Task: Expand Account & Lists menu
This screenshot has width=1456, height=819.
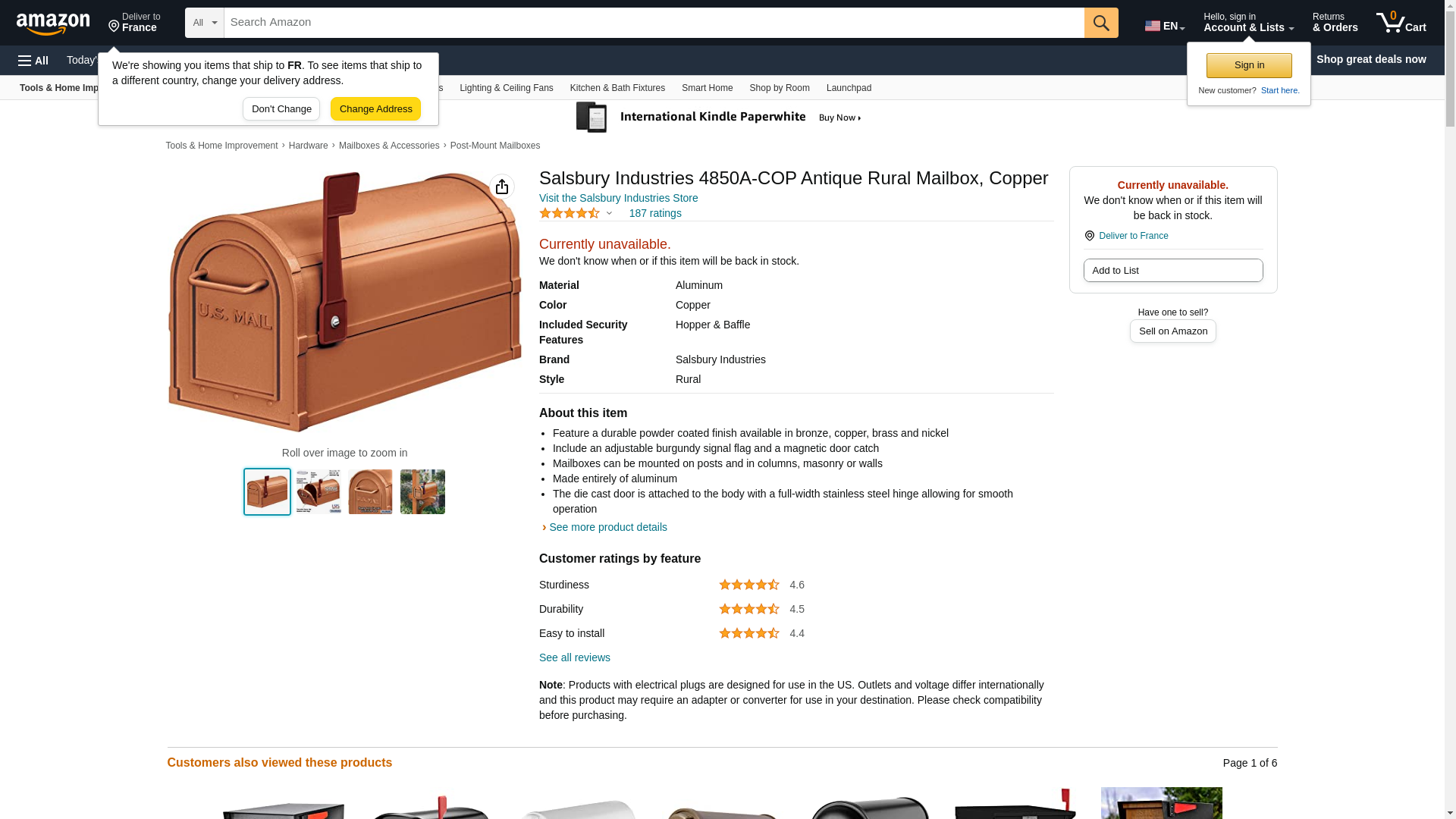Action: click(1248, 23)
